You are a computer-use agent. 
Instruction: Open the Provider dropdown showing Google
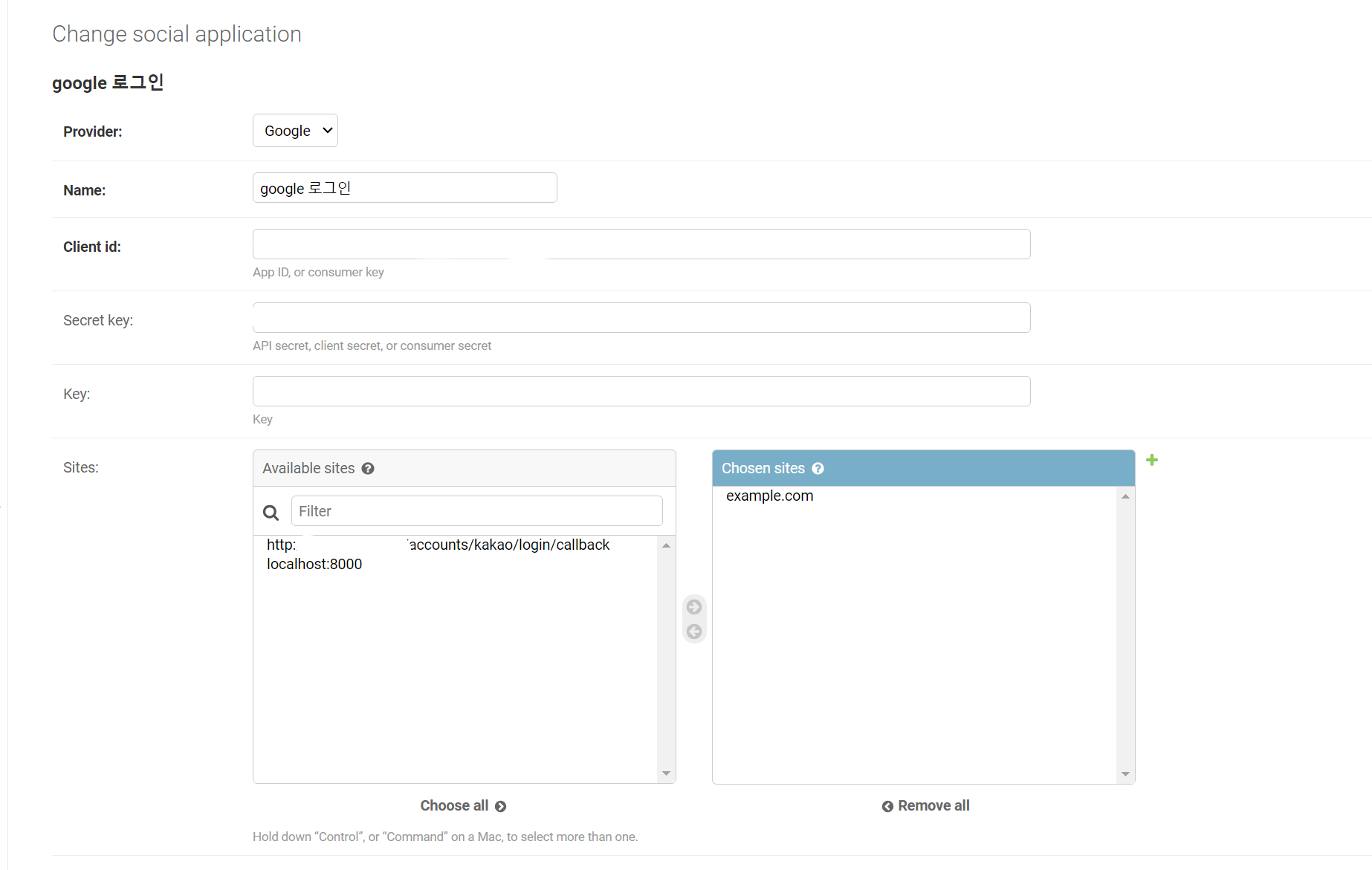coord(295,131)
